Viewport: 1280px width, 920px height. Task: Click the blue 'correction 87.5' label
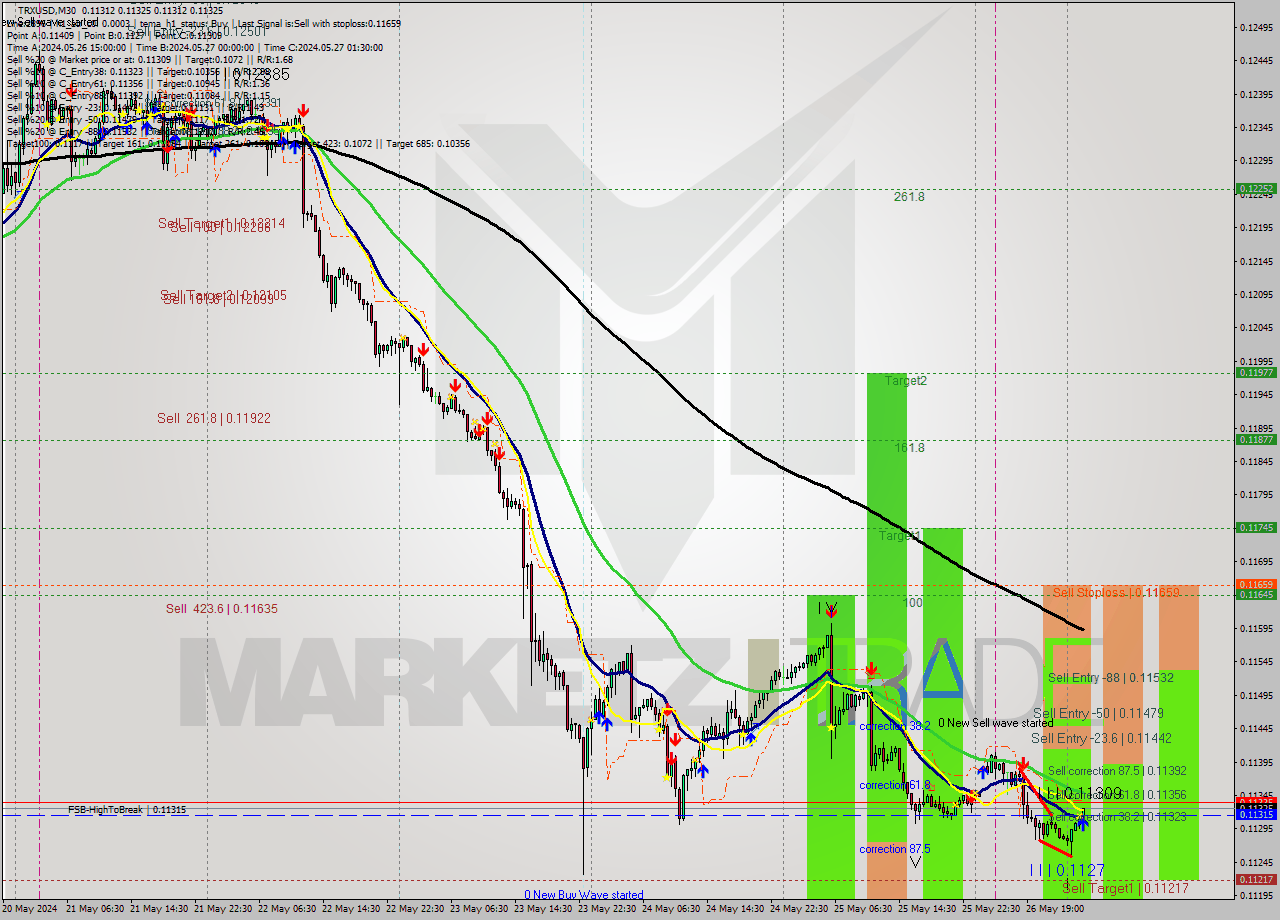click(895, 849)
